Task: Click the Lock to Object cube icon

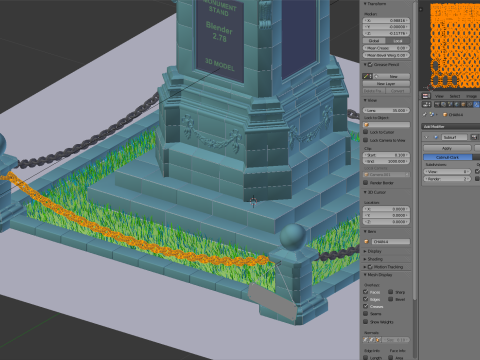Action: point(366,125)
